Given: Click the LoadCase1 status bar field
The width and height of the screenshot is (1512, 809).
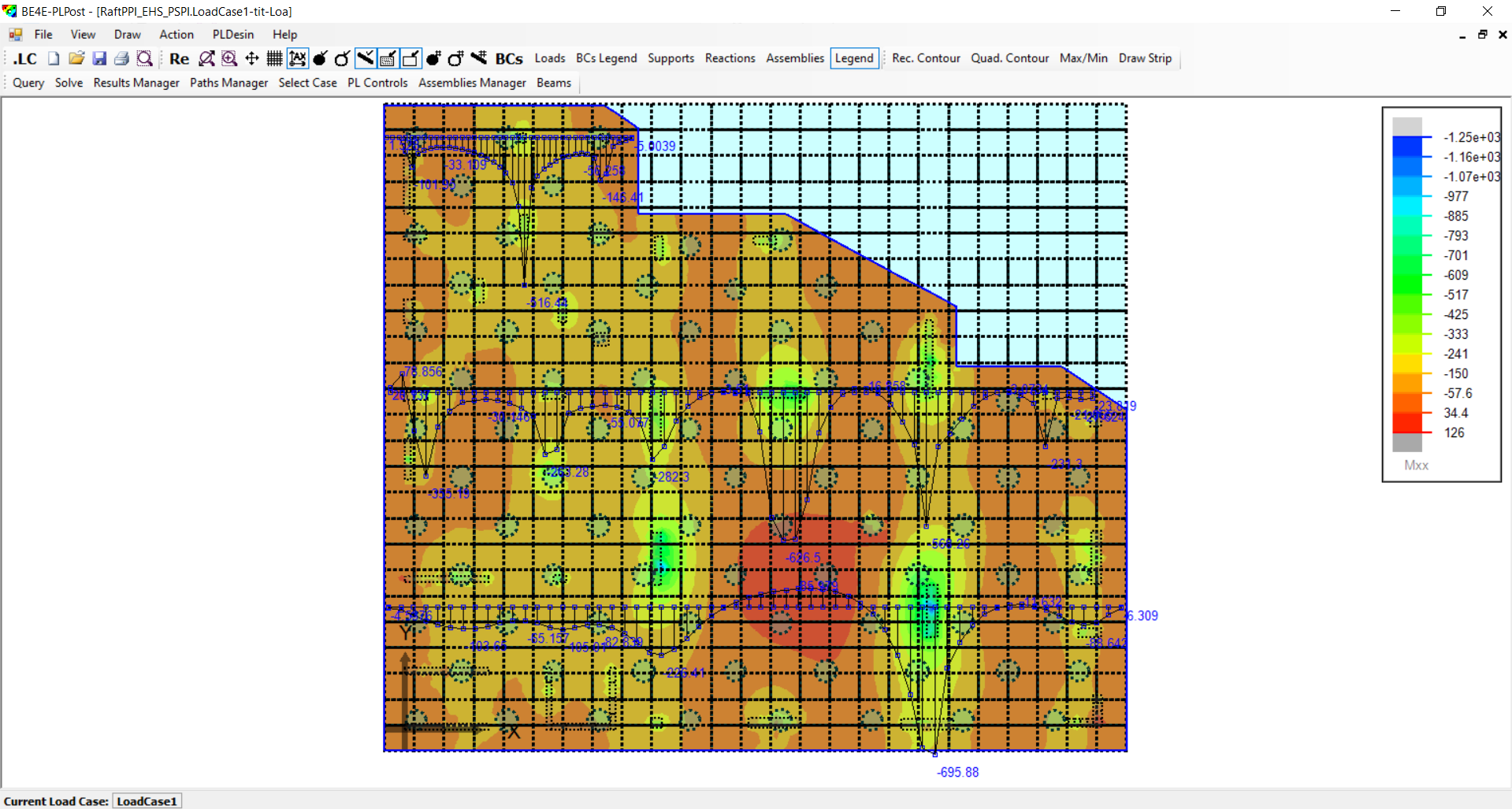Looking at the screenshot, I should click(x=147, y=801).
